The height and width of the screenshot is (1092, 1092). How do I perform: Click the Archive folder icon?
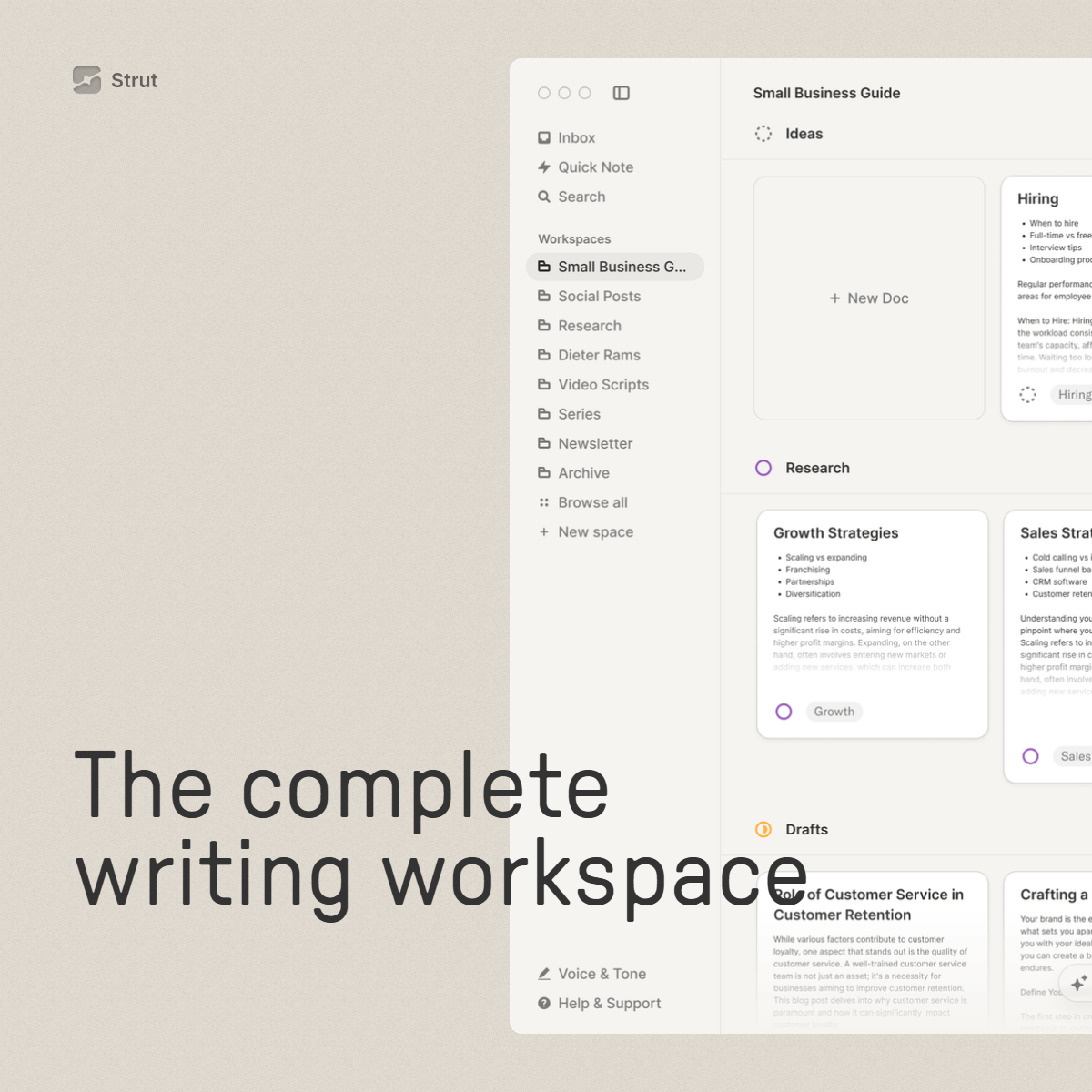pyautogui.click(x=544, y=473)
